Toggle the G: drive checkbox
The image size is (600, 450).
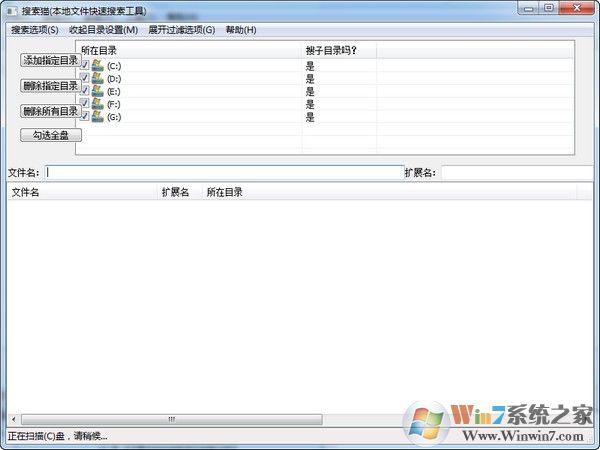click(85, 117)
